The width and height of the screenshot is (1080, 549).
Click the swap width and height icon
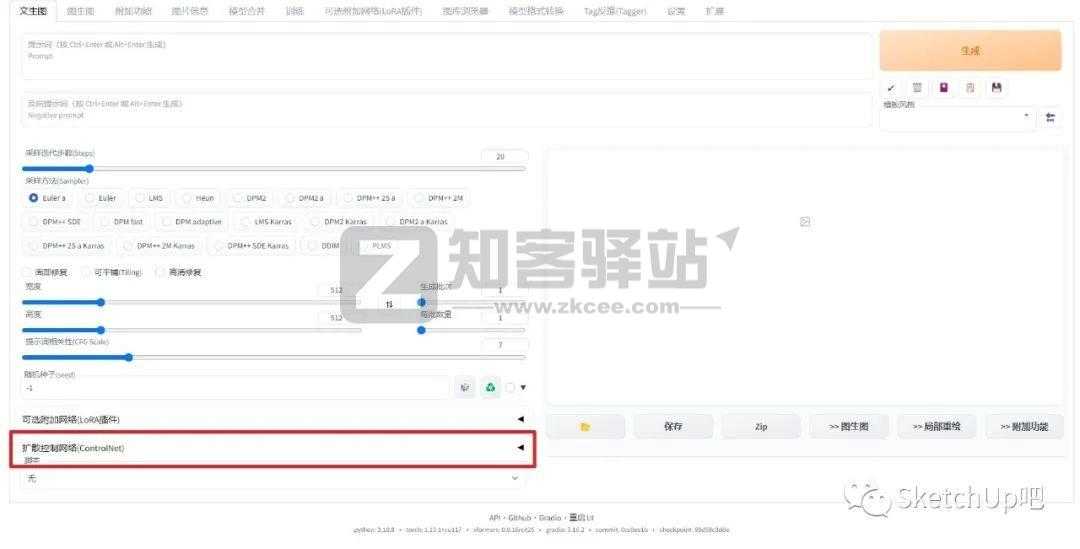[x=389, y=303]
